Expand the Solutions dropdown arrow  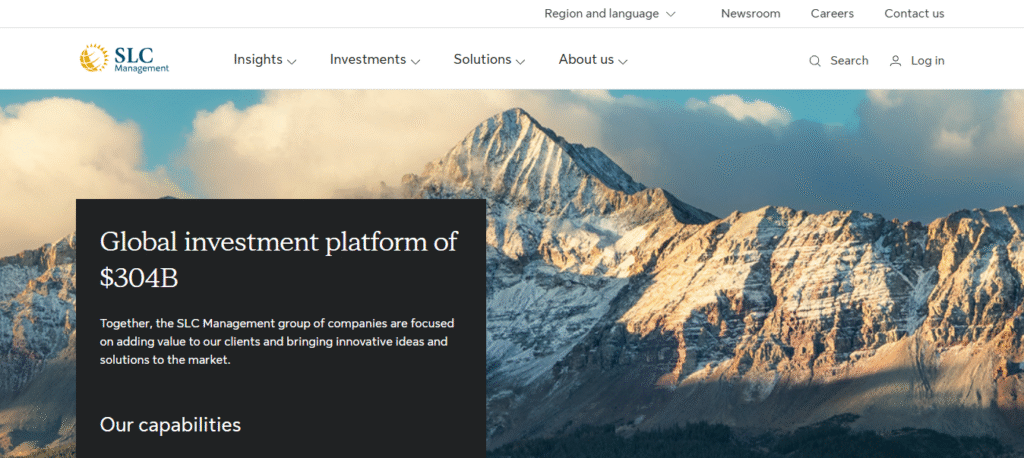[x=520, y=61]
